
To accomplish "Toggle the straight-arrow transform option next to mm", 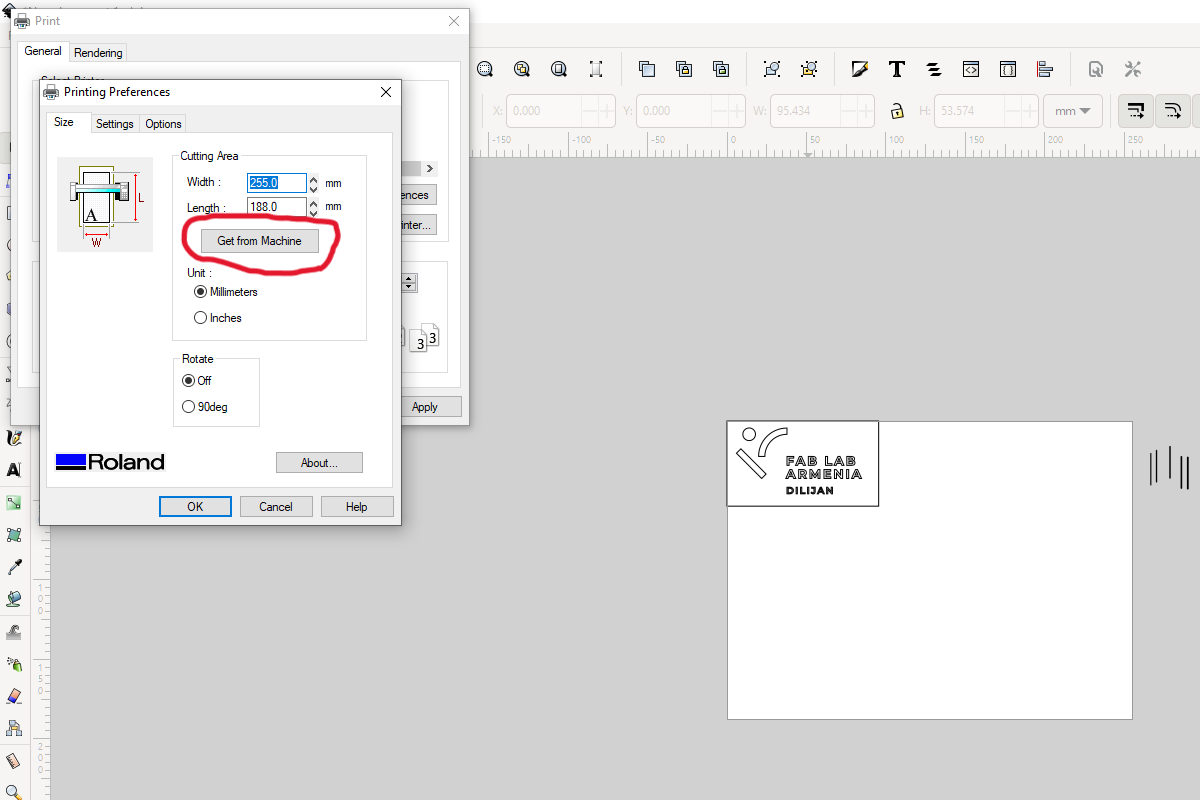I will pos(1136,110).
